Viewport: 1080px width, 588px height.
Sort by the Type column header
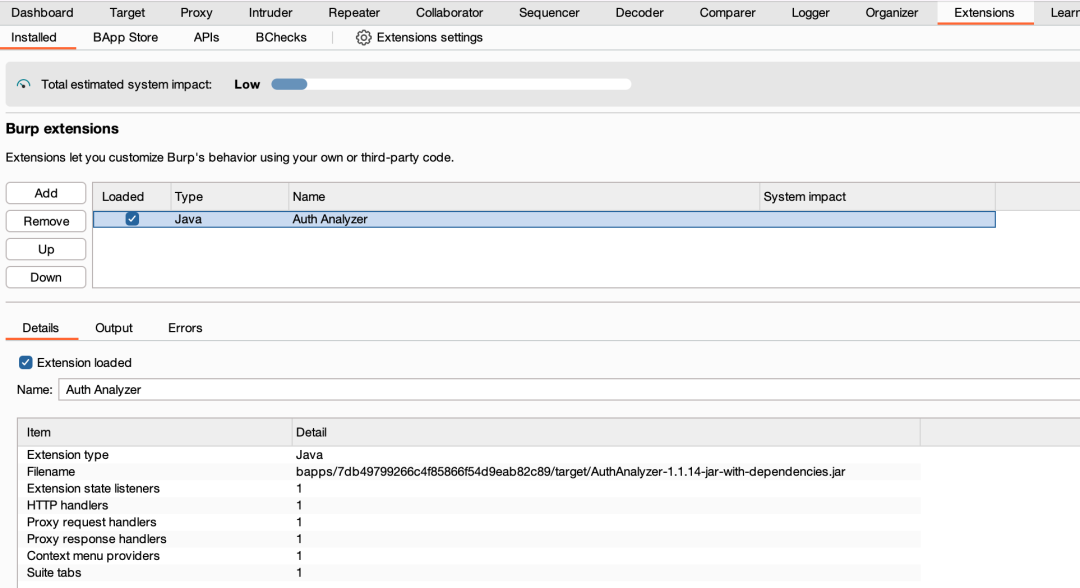tap(229, 197)
